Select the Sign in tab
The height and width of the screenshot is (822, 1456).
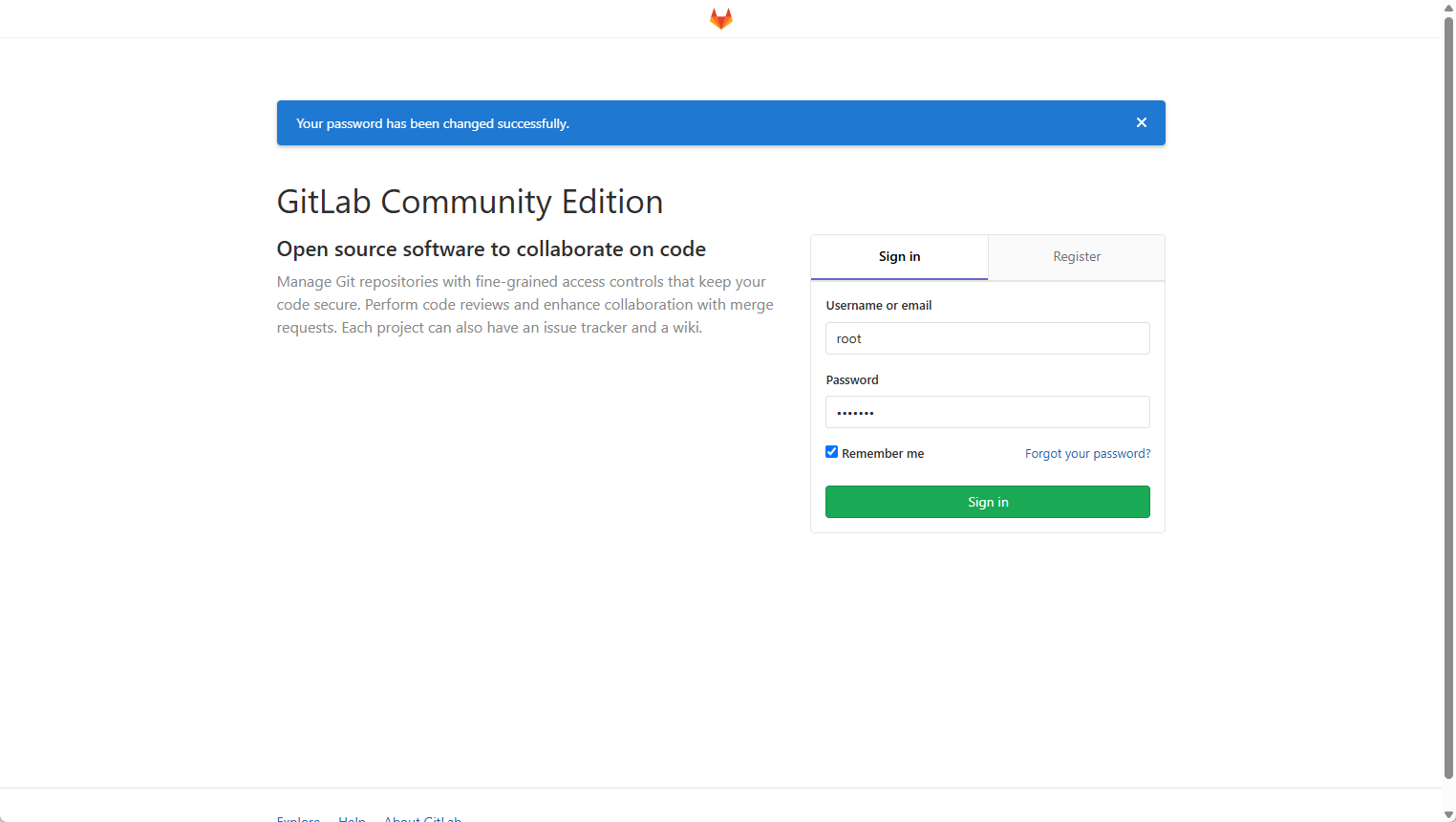[x=899, y=257]
